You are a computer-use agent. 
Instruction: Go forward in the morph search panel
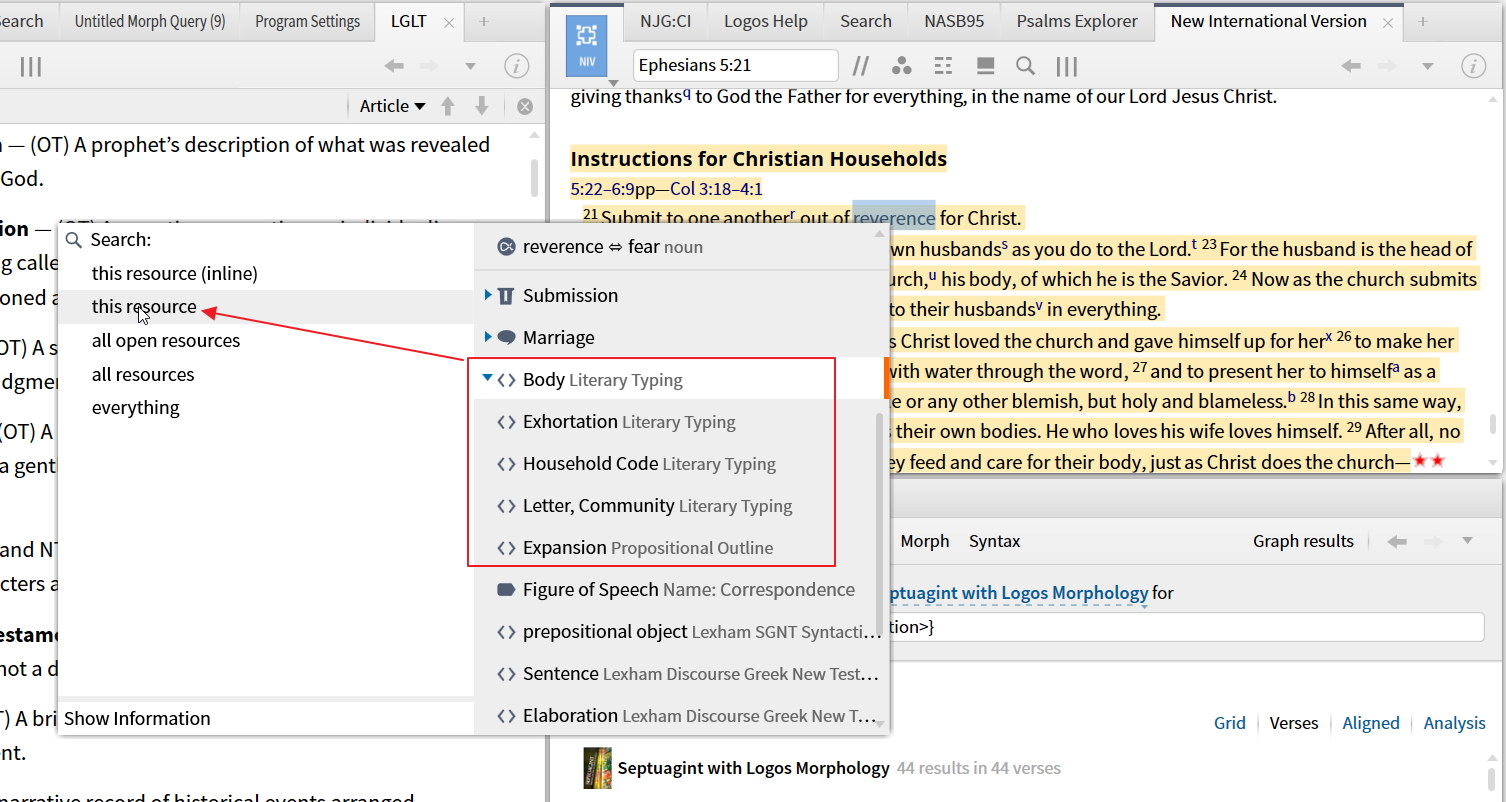(x=1432, y=541)
